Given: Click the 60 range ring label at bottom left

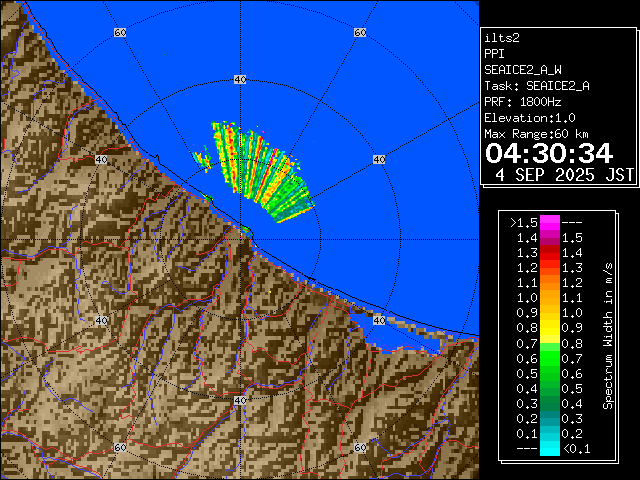Looking at the screenshot, I should pos(120,447).
